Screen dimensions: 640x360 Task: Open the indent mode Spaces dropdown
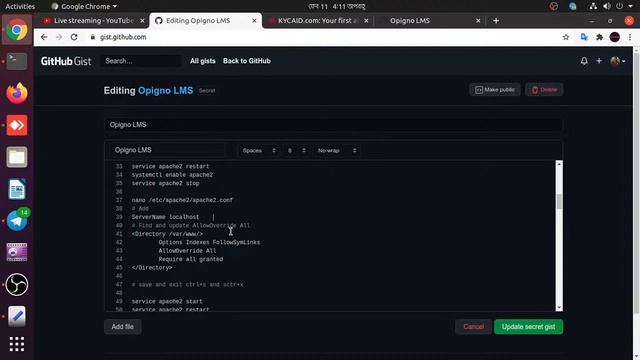[x=258, y=151]
